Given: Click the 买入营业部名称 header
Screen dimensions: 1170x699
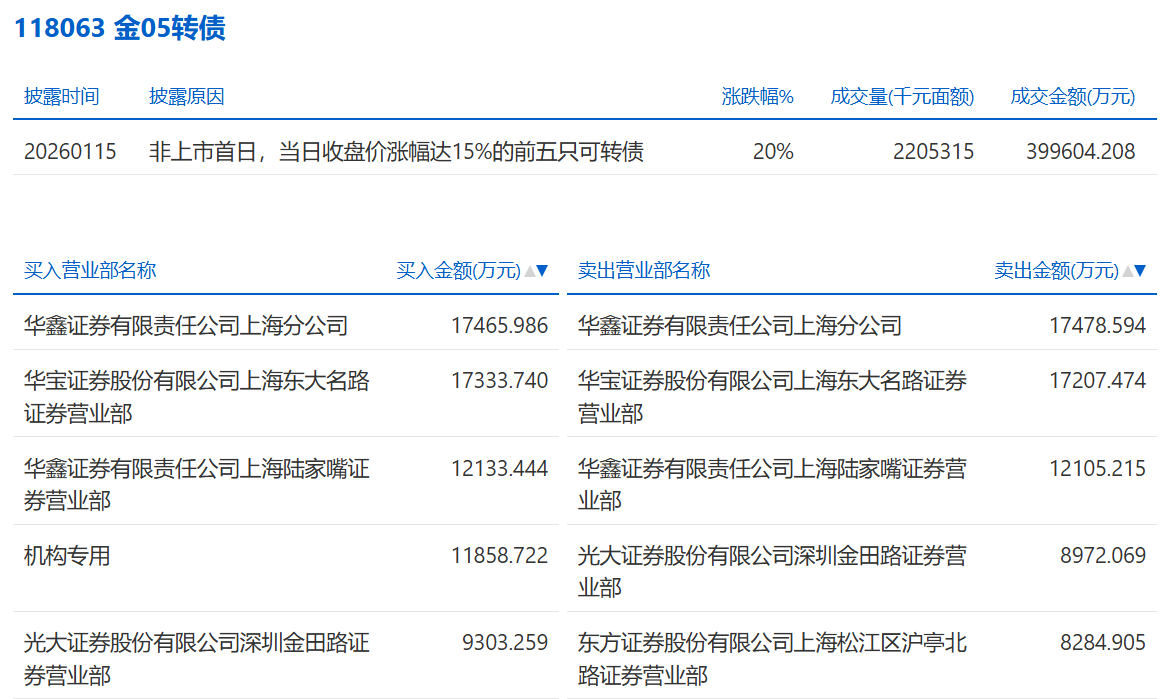Looking at the screenshot, I should 90,270.
